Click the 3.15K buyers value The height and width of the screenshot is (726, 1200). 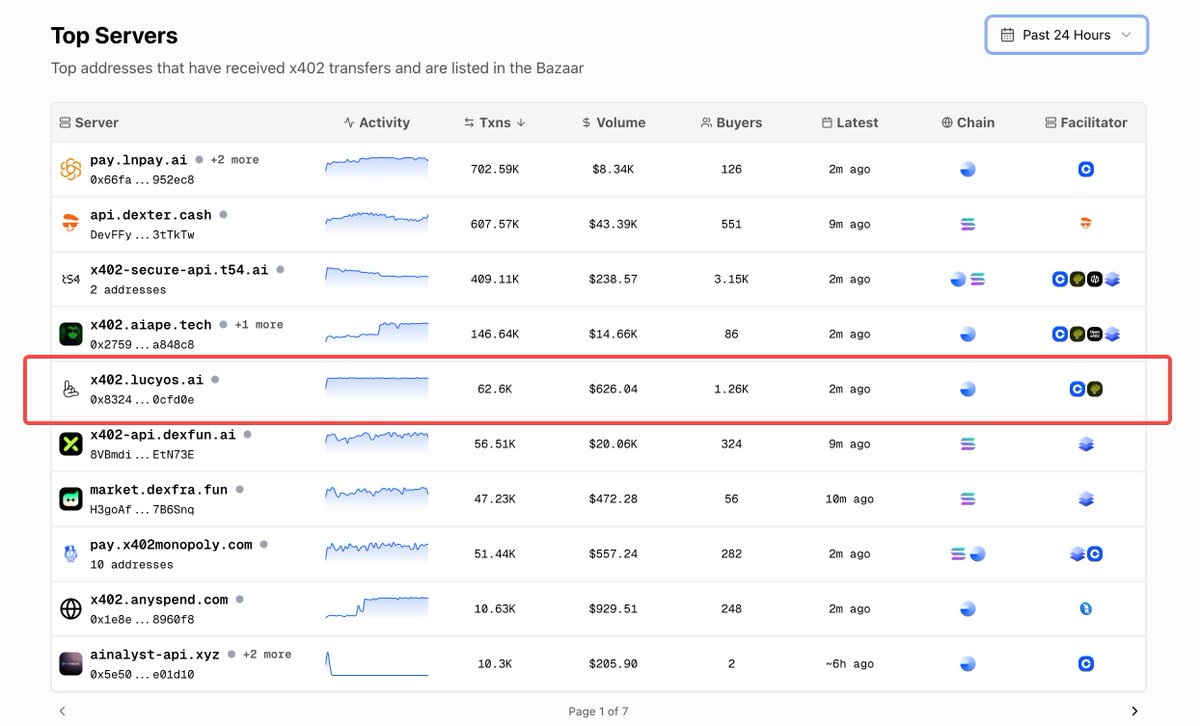click(x=731, y=279)
